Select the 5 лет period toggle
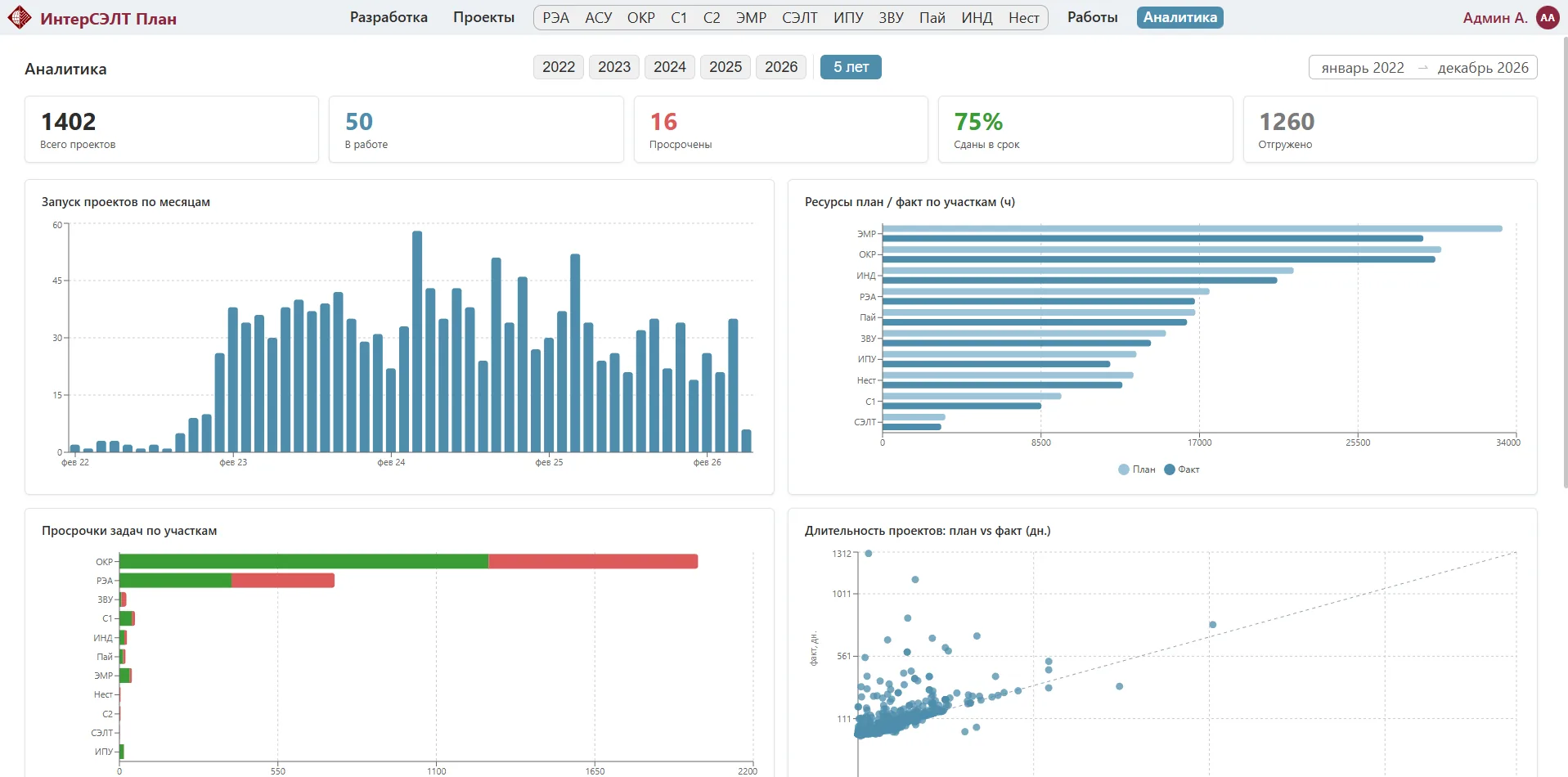This screenshot has height=777, width=1568. coord(851,67)
